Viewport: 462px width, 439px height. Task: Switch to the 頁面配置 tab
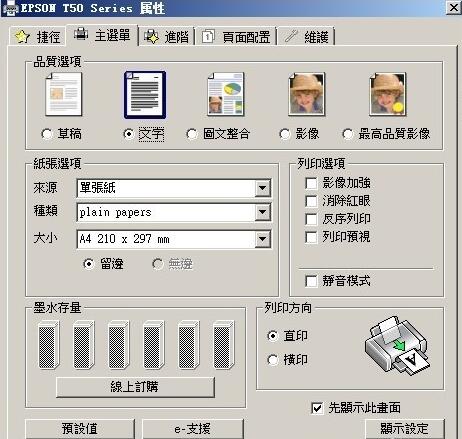tap(236, 36)
